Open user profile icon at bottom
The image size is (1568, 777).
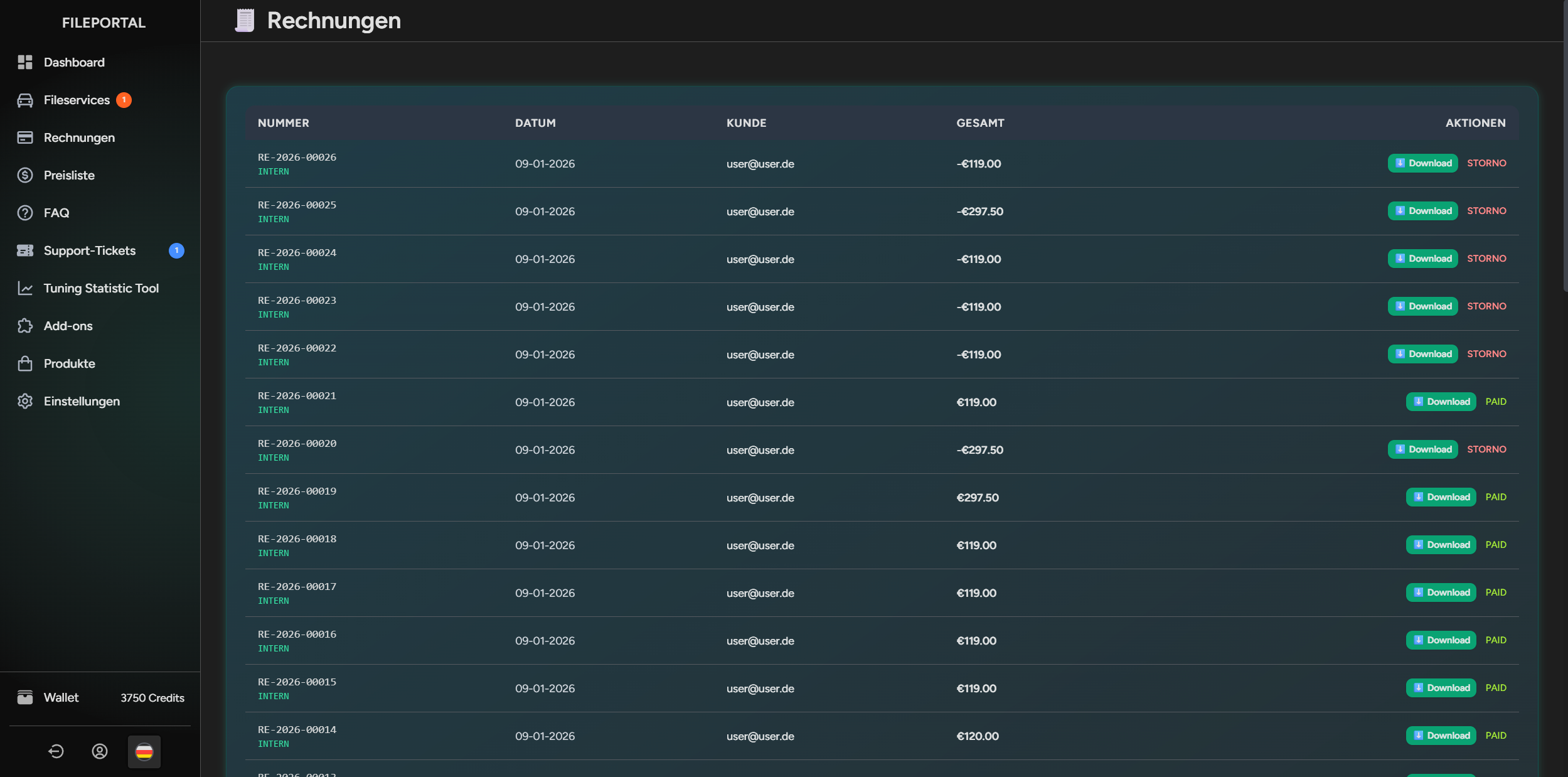pyautogui.click(x=100, y=751)
